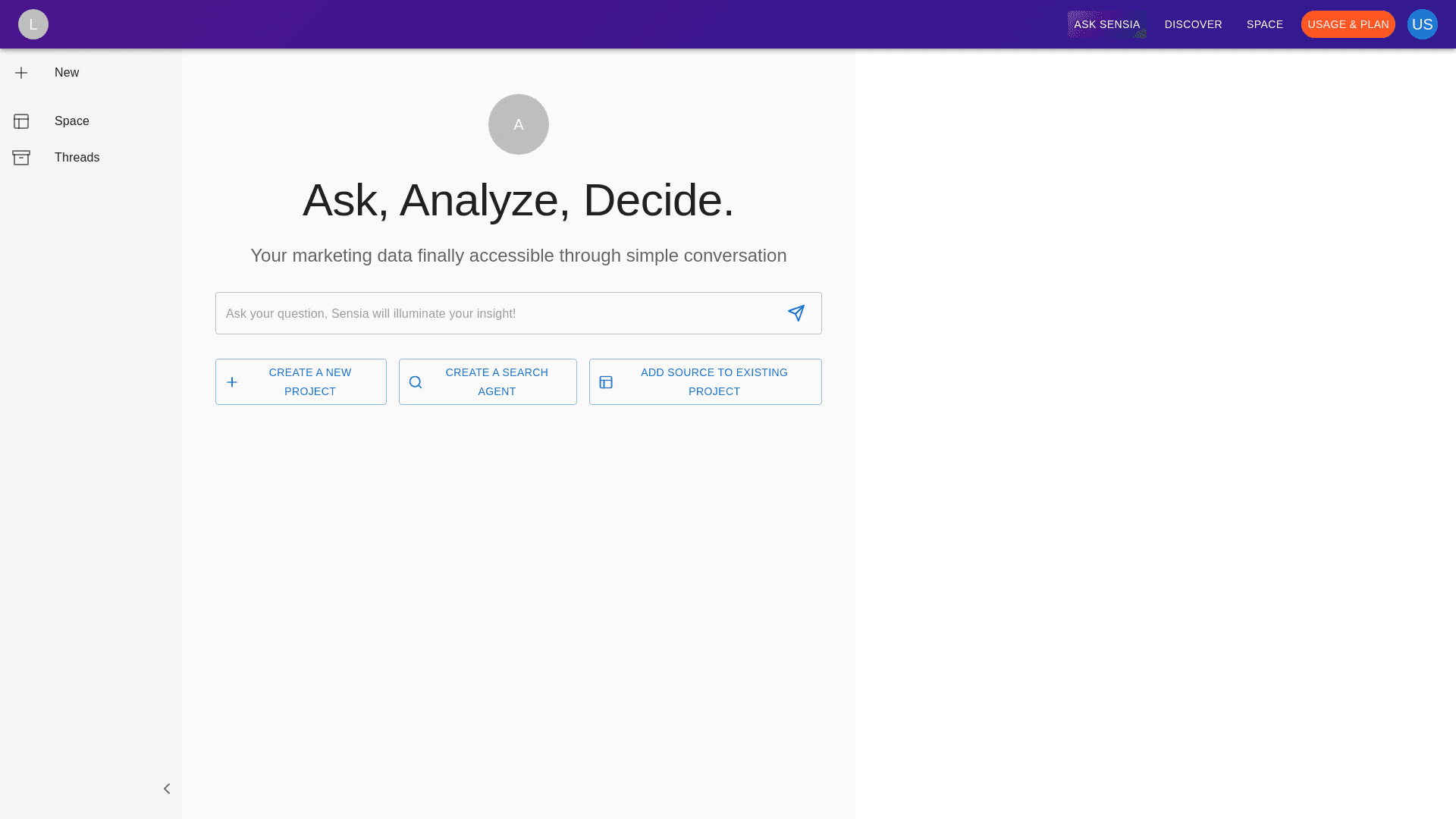1456x819 pixels.
Task: Click the Space layout icon in sidebar
Action: [x=21, y=121]
